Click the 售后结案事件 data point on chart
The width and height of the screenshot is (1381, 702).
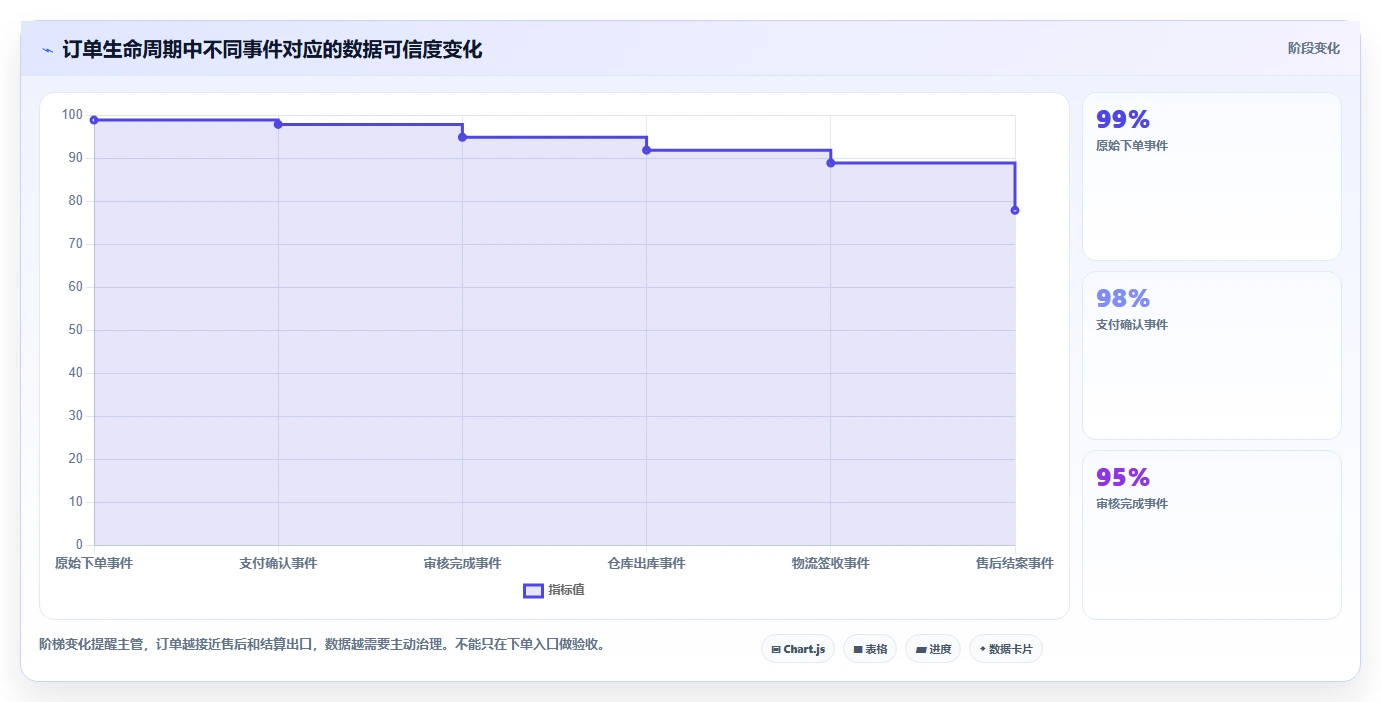click(x=1015, y=210)
